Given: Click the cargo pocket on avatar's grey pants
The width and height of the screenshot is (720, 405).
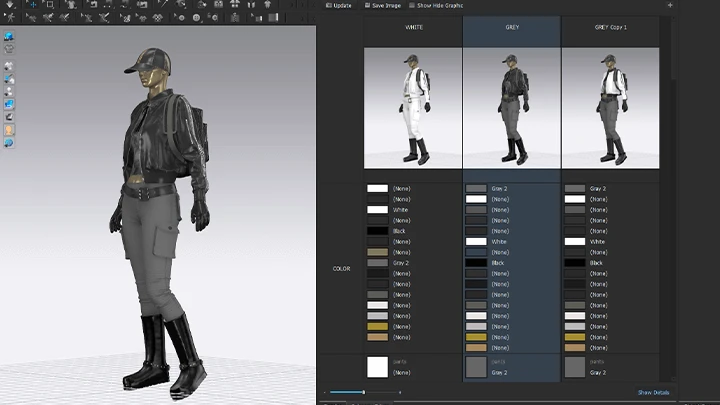Looking at the screenshot, I should coord(165,240).
